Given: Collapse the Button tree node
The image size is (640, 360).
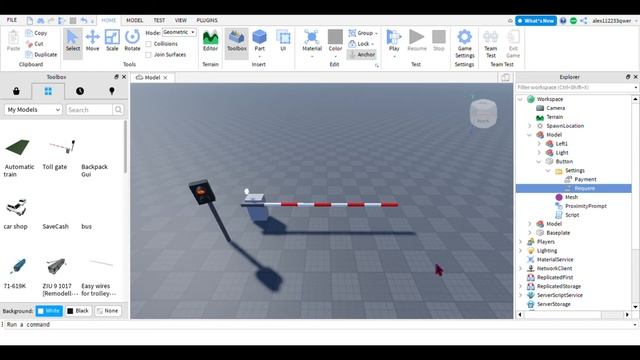Looking at the screenshot, I should [x=539, y=162].
